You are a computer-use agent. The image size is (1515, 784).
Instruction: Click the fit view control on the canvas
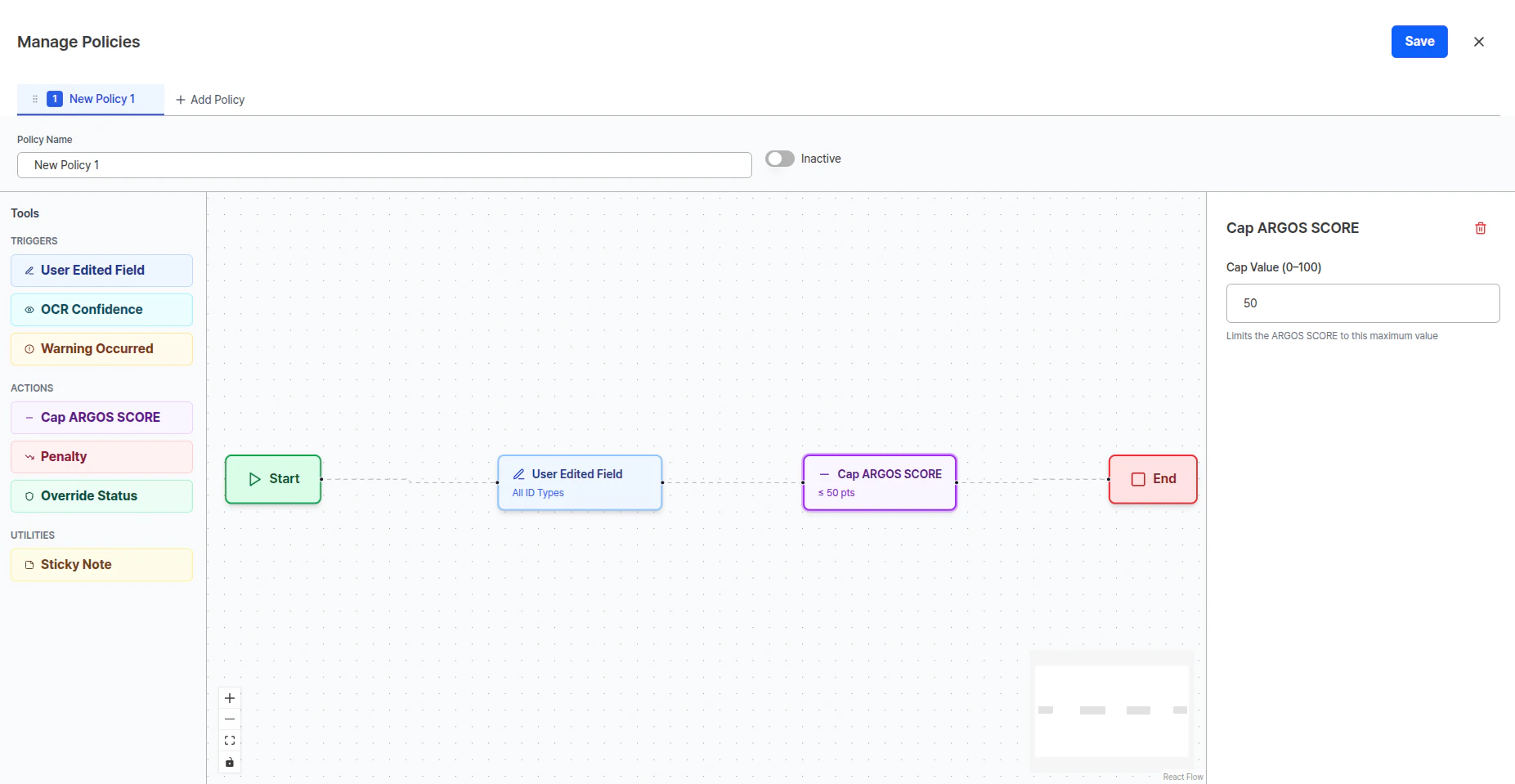[x=230, y=740]
